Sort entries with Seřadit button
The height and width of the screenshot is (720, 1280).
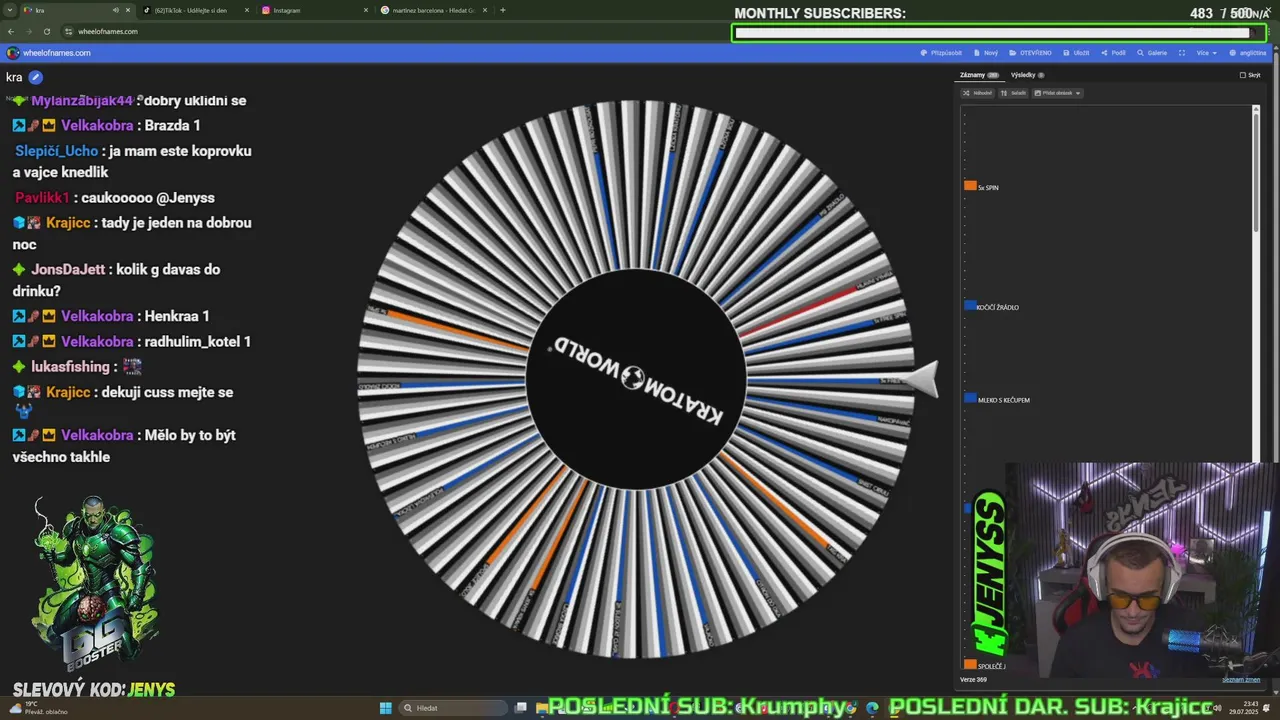pos(1013,93)
